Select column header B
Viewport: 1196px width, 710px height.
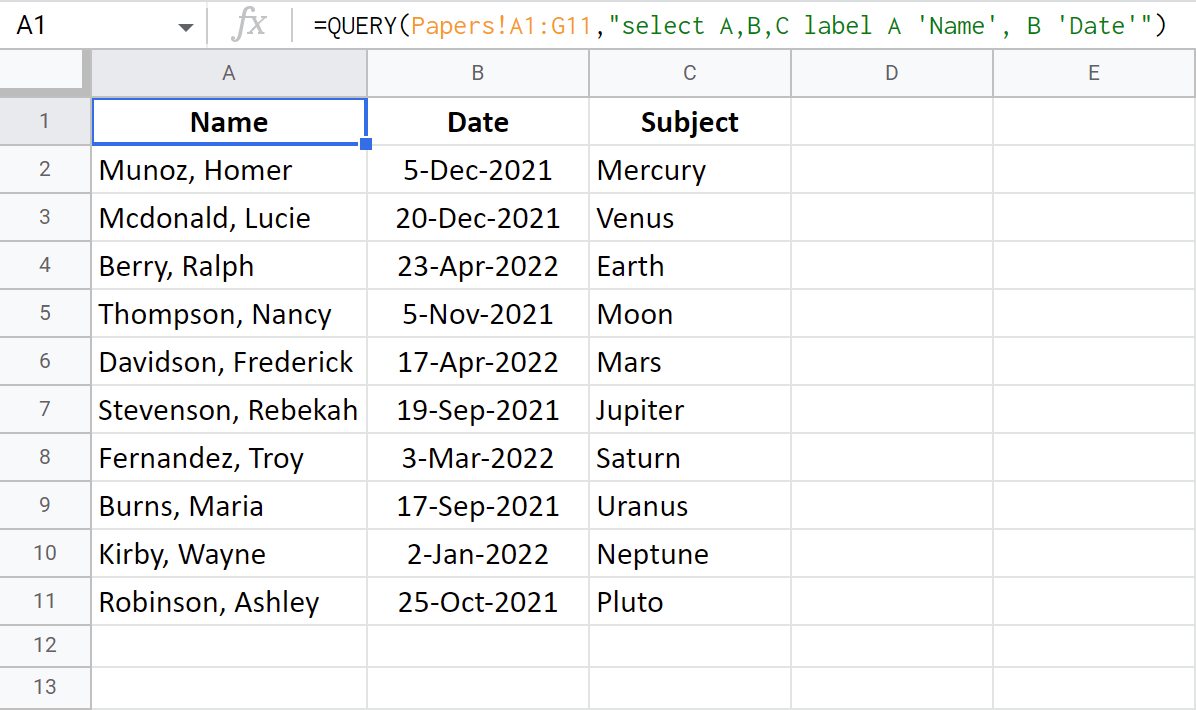477,72
